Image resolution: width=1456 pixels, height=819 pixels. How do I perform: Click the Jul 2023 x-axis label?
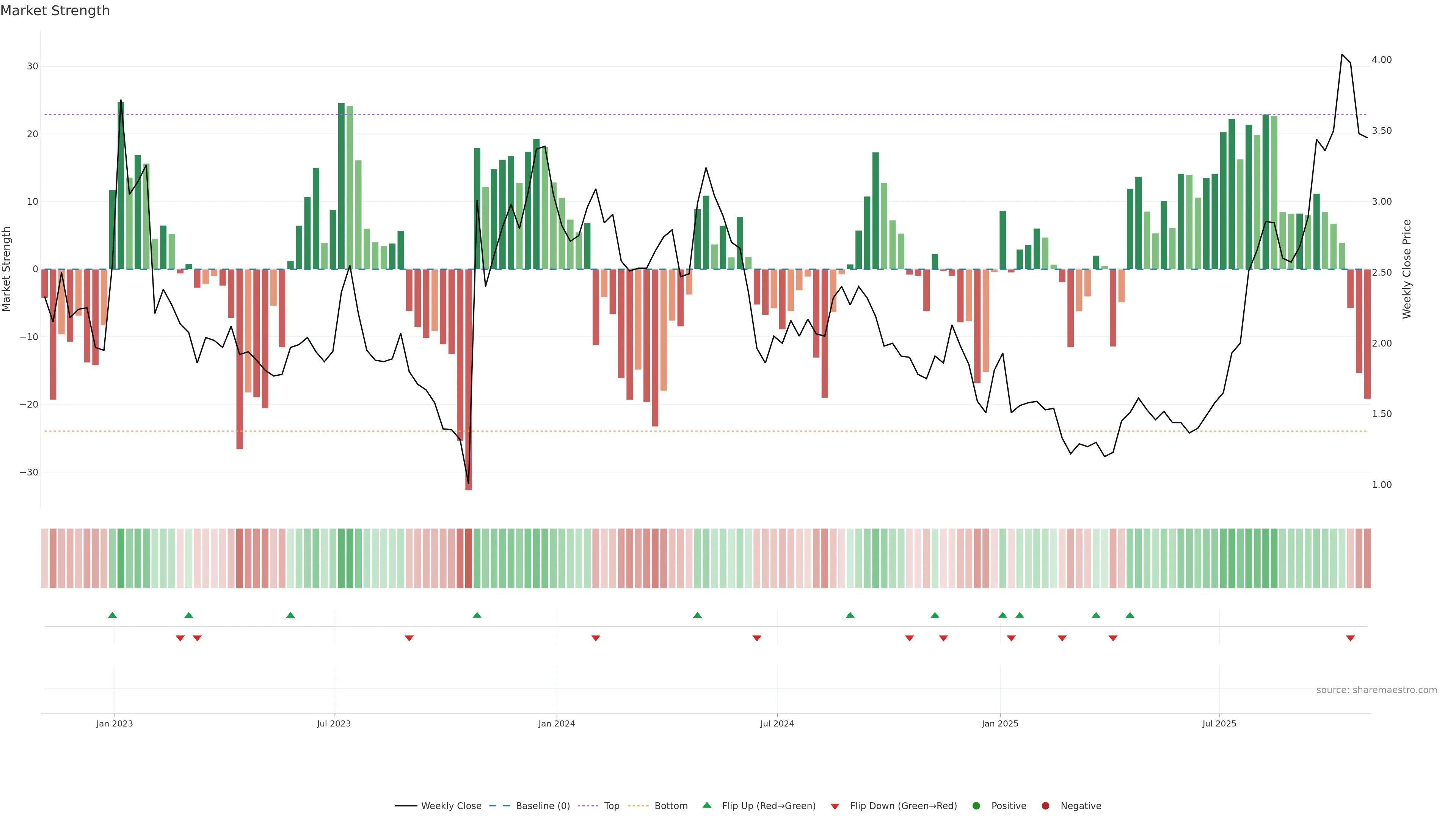(x=334, y=723)
